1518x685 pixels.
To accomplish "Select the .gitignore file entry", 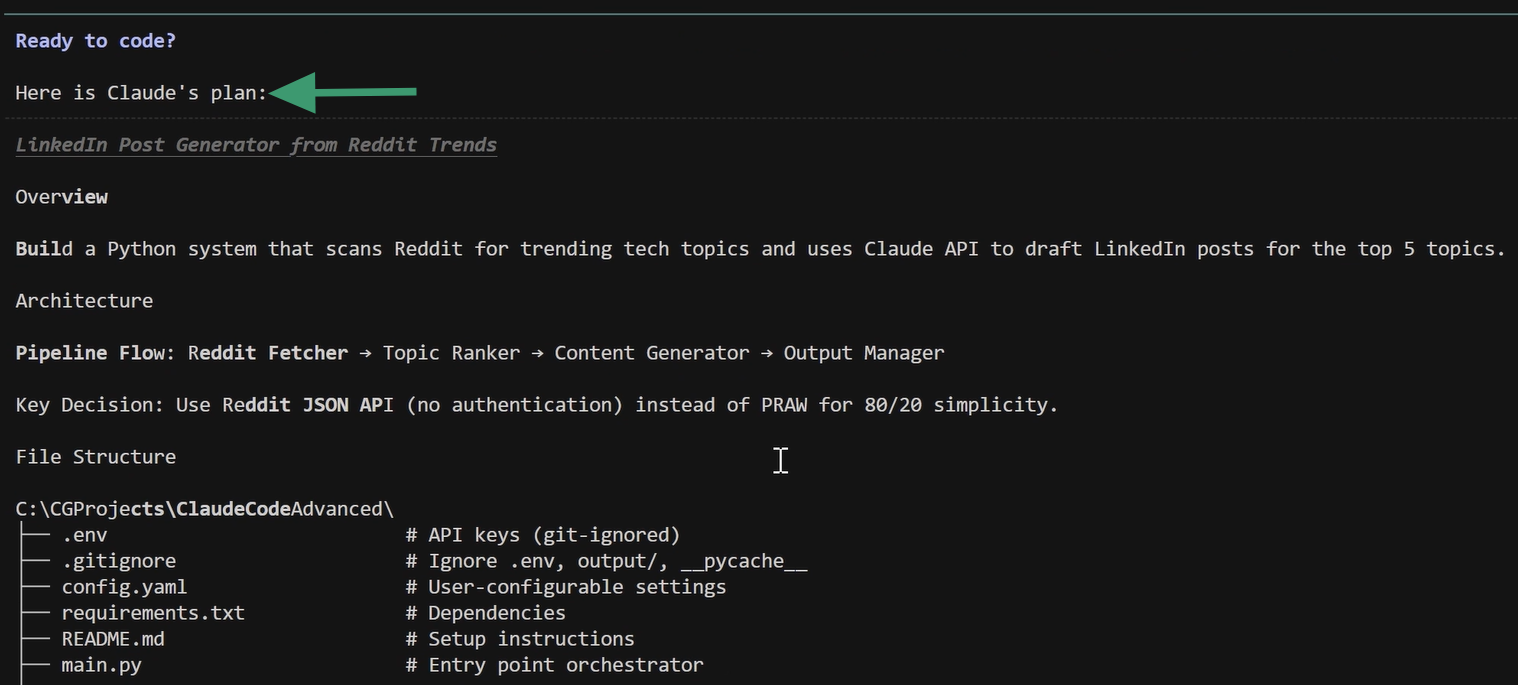I will click(x=118, y=561).
